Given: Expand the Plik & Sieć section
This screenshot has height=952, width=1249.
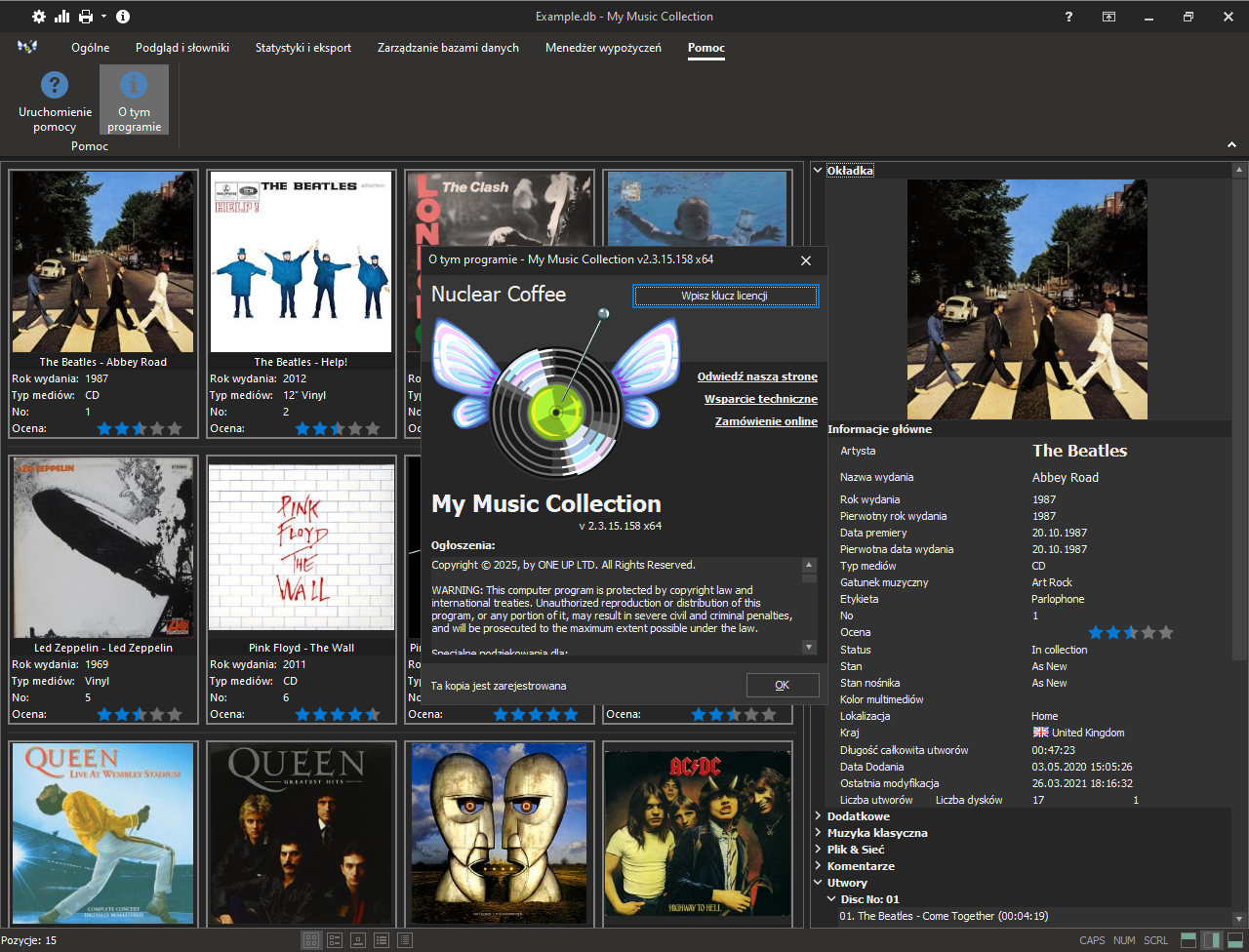Looking at the screenshot, I should pyautogui.click(x=818, y=849).
